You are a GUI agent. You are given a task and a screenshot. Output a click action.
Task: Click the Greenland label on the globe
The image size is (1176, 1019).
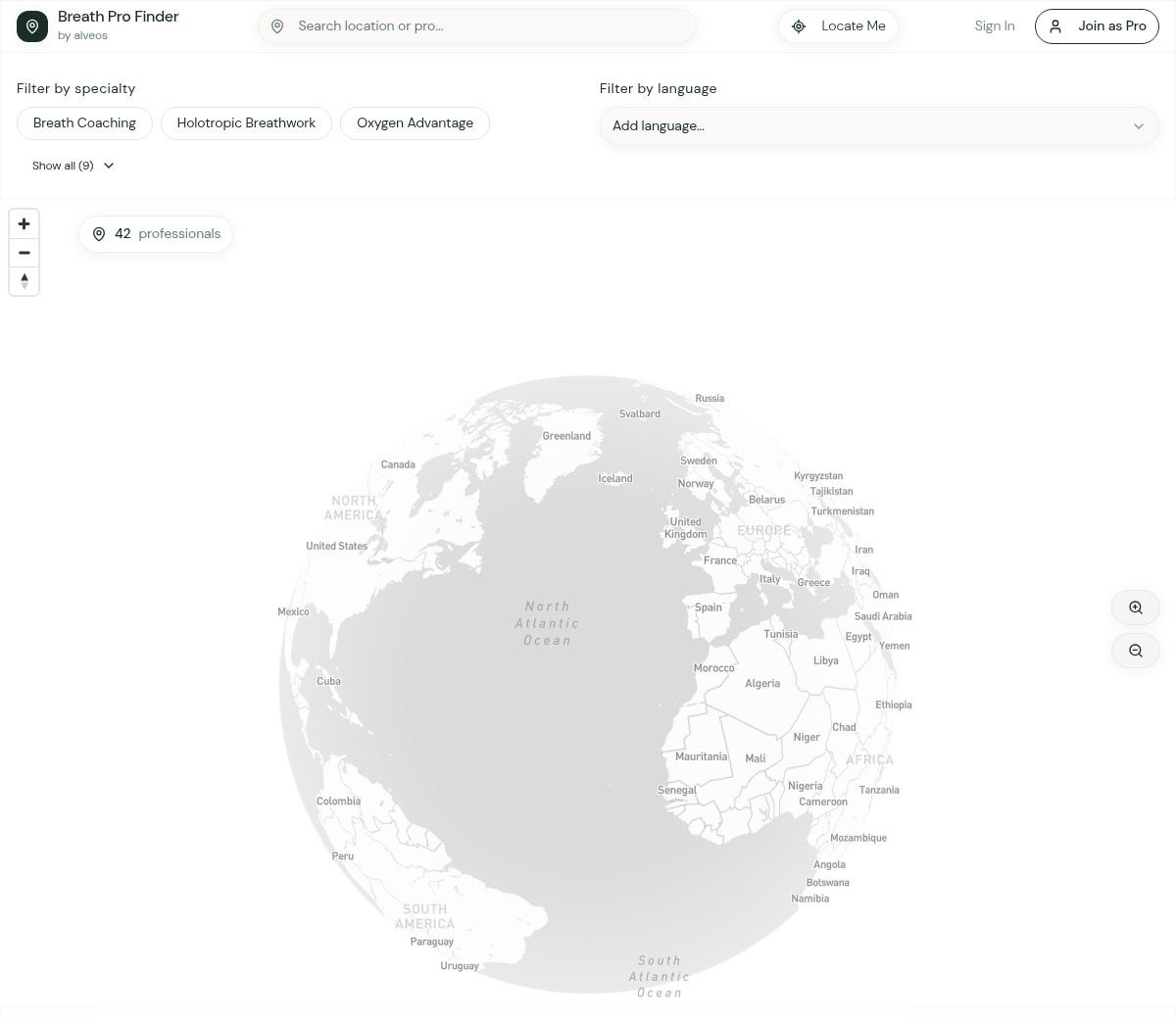click(566, 436)
